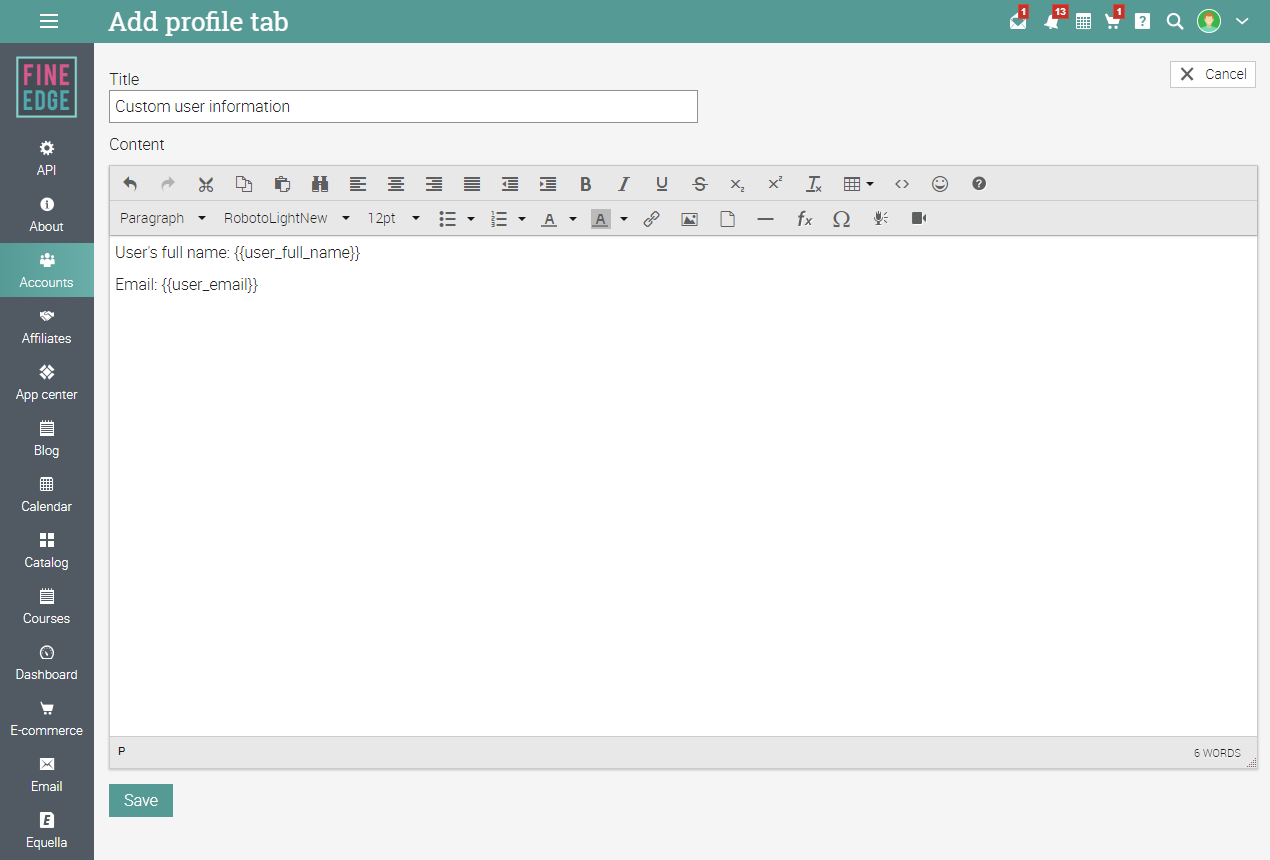Toggle underline formatting
The width and height of the screenshot is (1270, 860).
[662, 184]
